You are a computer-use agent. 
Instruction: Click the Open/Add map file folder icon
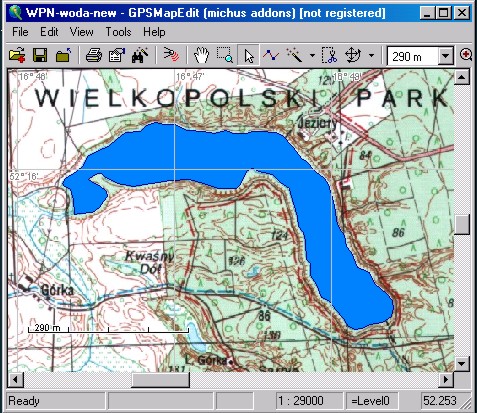tap(17, 55)
